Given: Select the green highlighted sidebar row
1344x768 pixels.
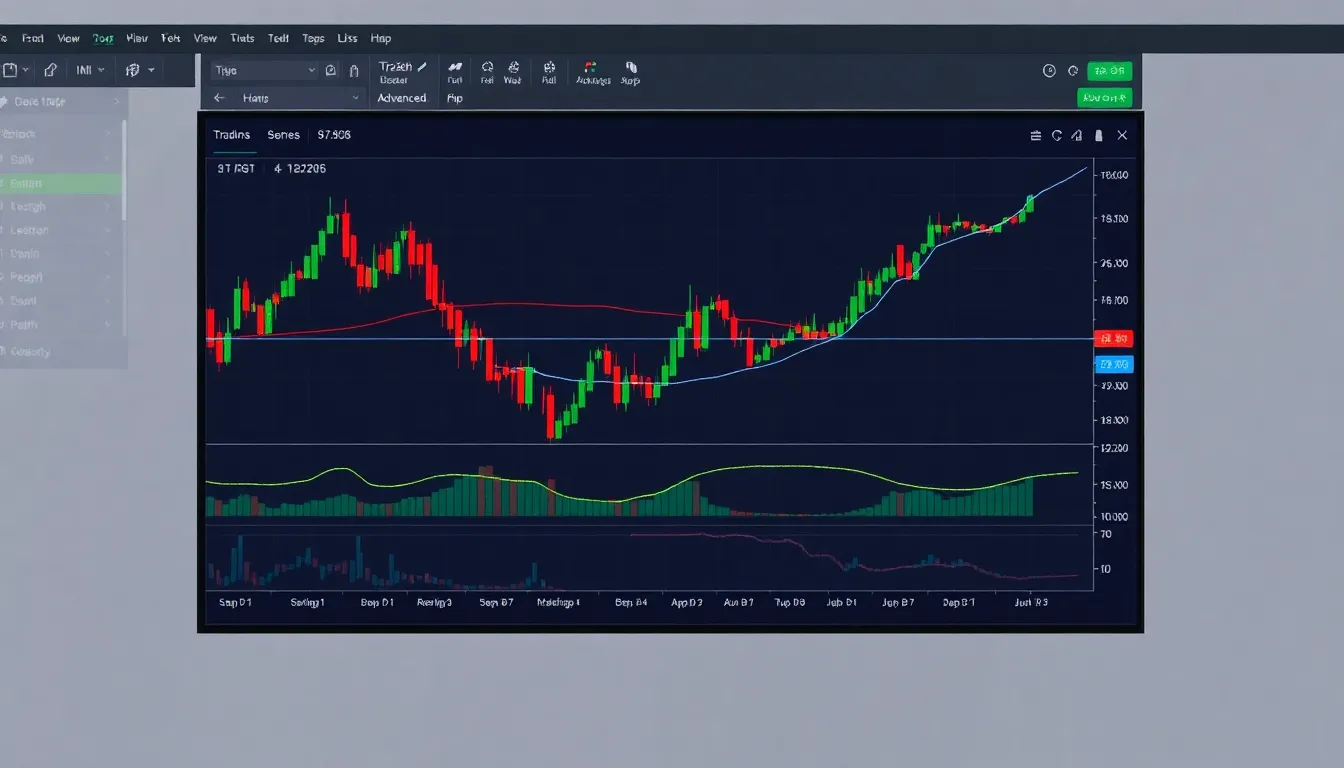Looking at the screenshot, I should pos(60,183).
